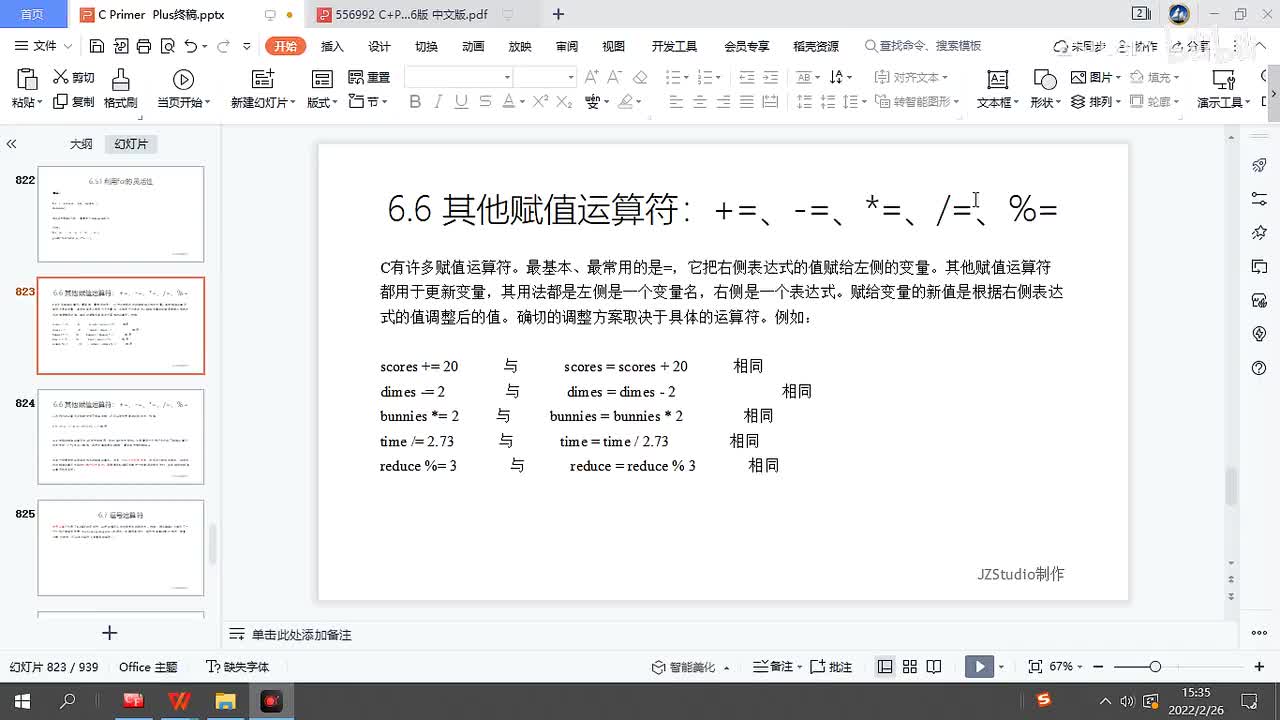Click 缺失字体 missing fonts button
The height and width of the screenshot is (720, 1280).
[238, 667]
